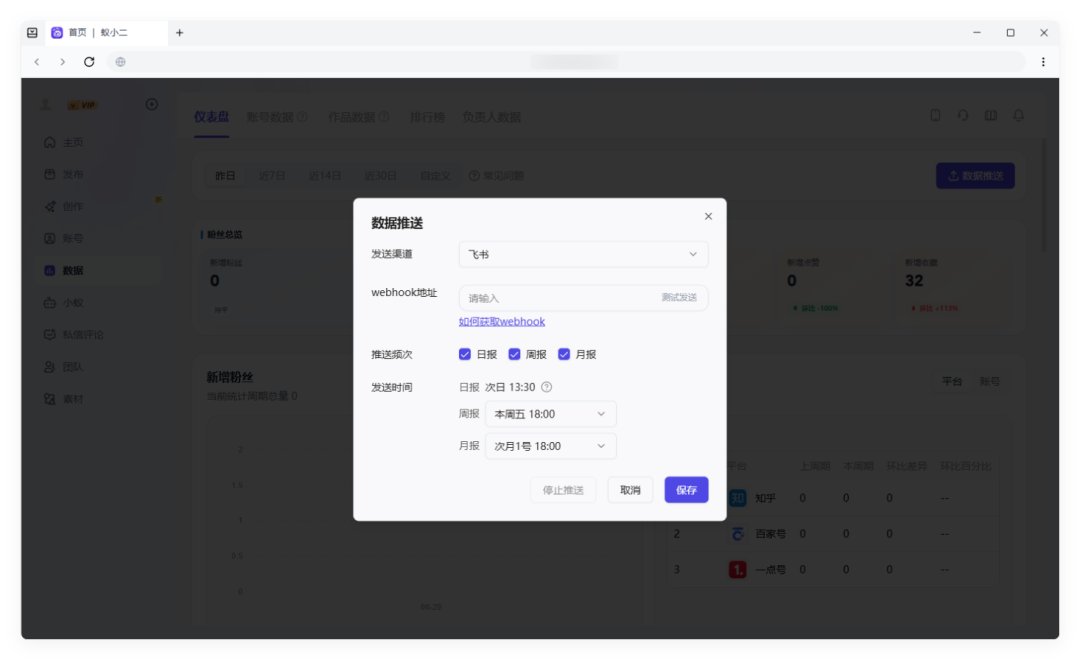Click the 保存 button
1080x660 pixels.
tap(686, 490)
